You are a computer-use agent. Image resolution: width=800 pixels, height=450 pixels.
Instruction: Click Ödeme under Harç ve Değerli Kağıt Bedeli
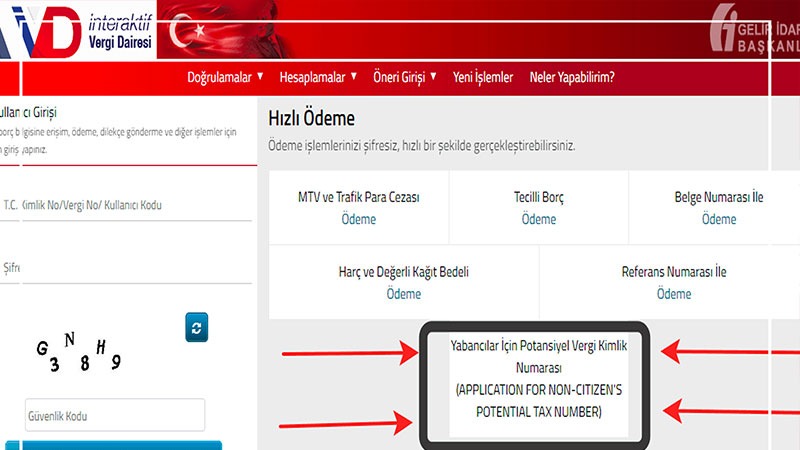tap(404, 294)
